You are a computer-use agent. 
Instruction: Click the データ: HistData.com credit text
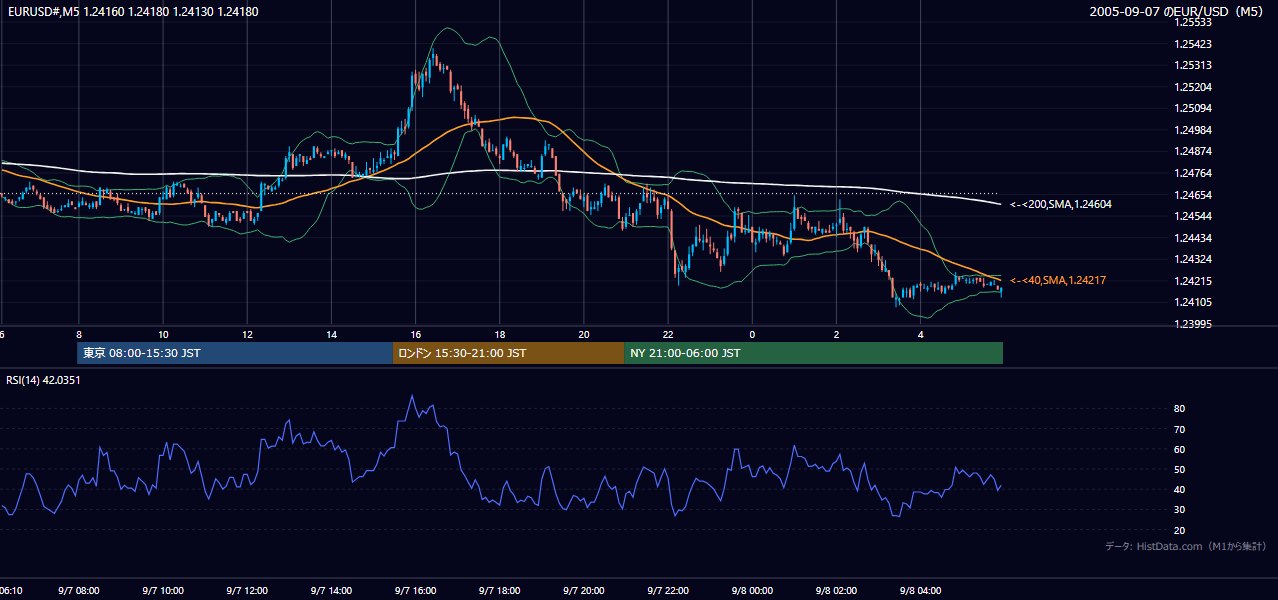(1186, 546)
